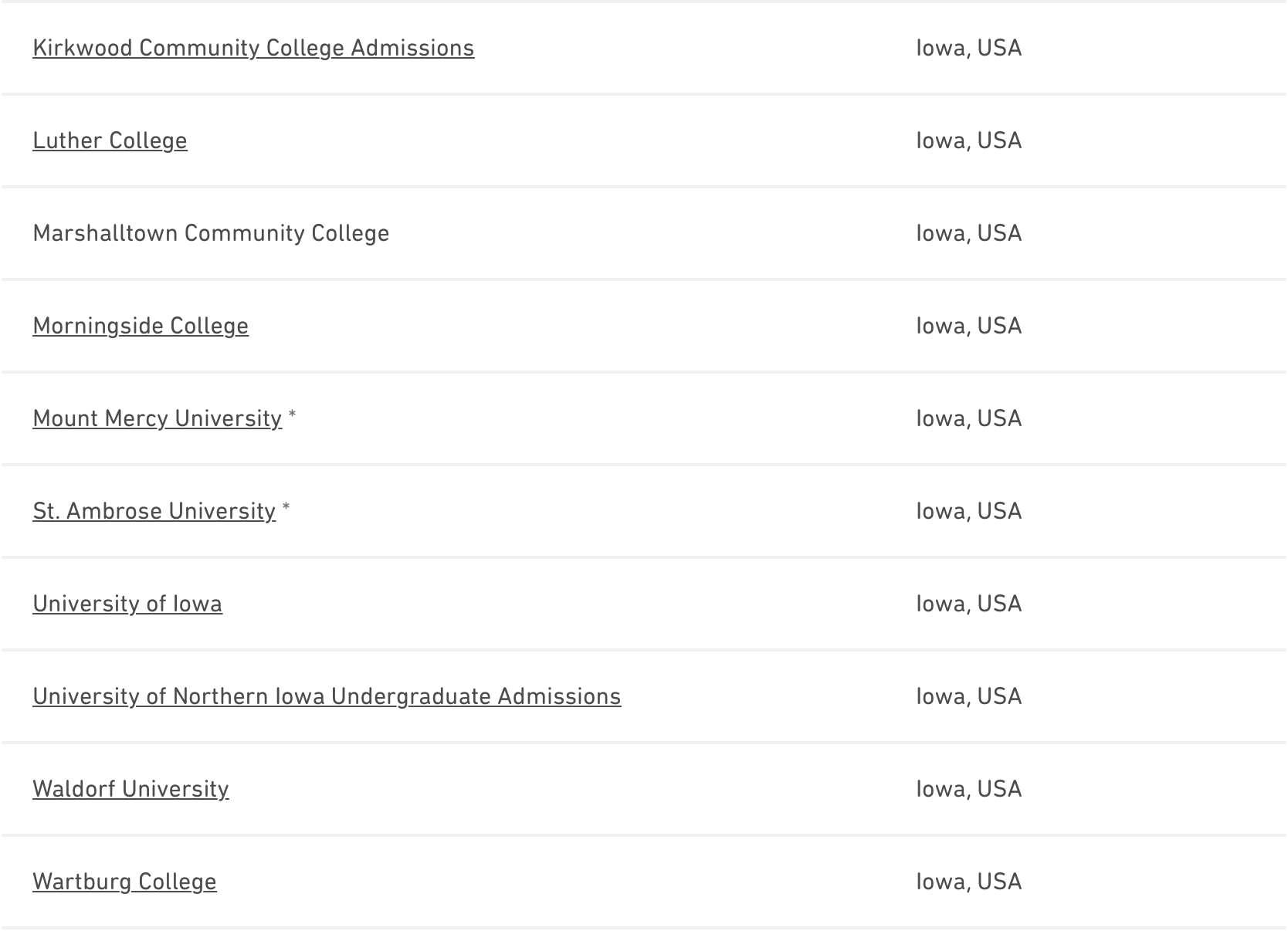The width and height of the screenshot is (1288, 931).
Task: Click the Morningside College link
Action: (141, 326)
